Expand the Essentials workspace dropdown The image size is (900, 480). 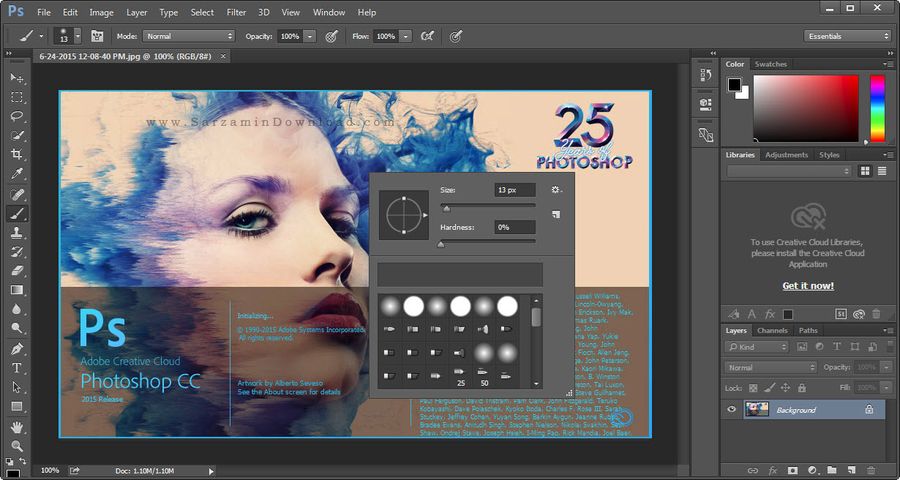(847, 36)
